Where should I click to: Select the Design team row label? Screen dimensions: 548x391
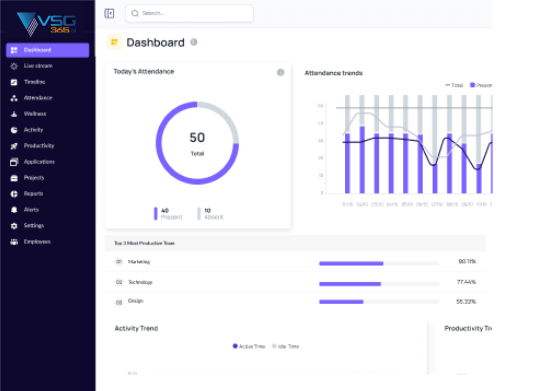coord(136,301)
